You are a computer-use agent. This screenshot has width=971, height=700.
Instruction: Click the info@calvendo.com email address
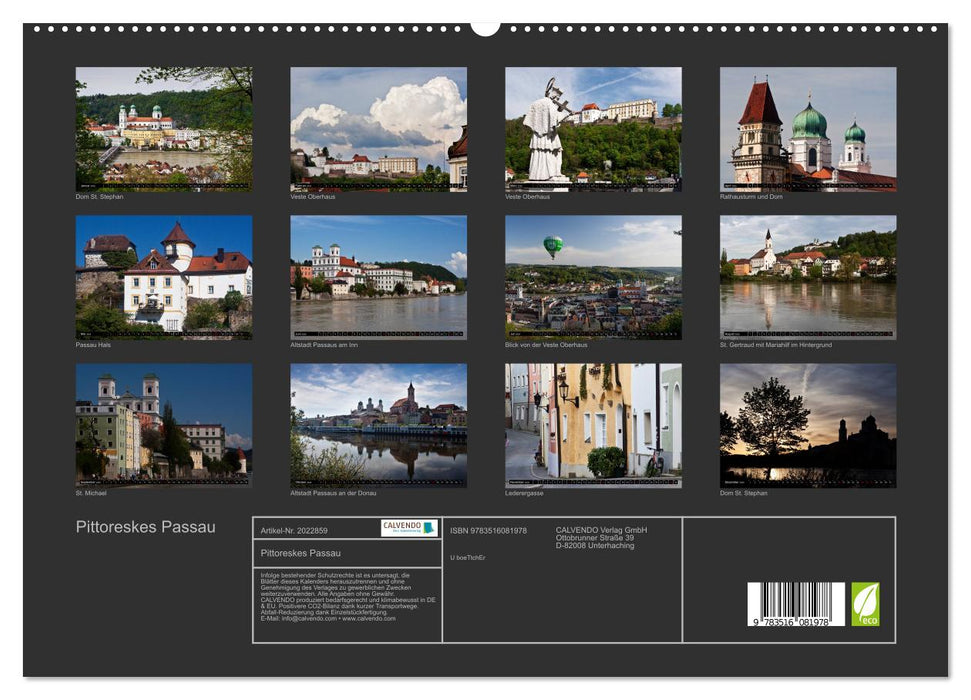tap(305, 619)
